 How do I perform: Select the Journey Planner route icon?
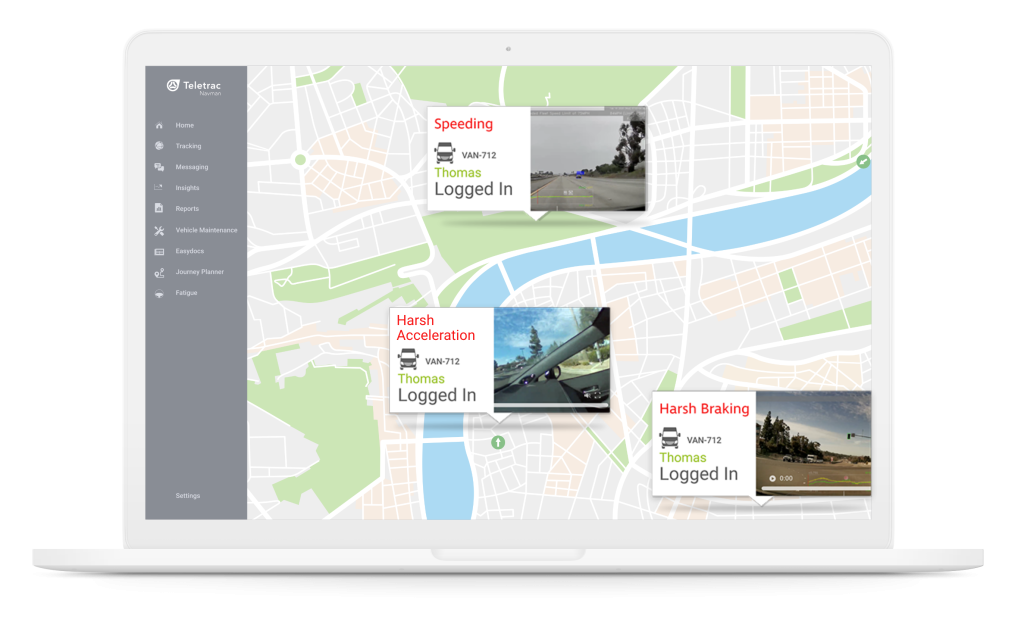(x=159, y=272)
